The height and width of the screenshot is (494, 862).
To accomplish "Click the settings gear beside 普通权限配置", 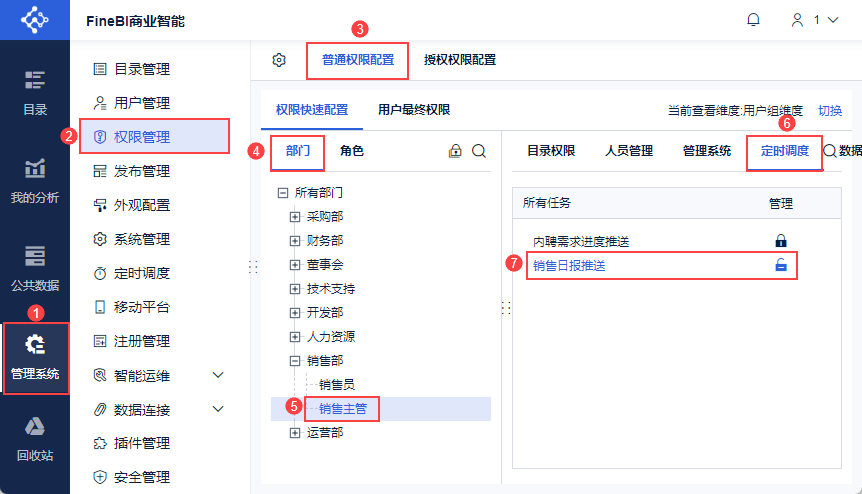I will pyautogui.click(x=279, y=60).
